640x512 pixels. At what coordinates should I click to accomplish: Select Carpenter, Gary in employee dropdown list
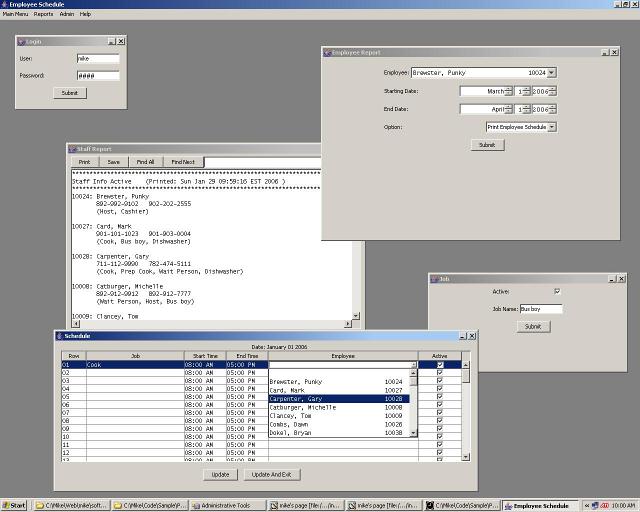(x=339, y=399)
